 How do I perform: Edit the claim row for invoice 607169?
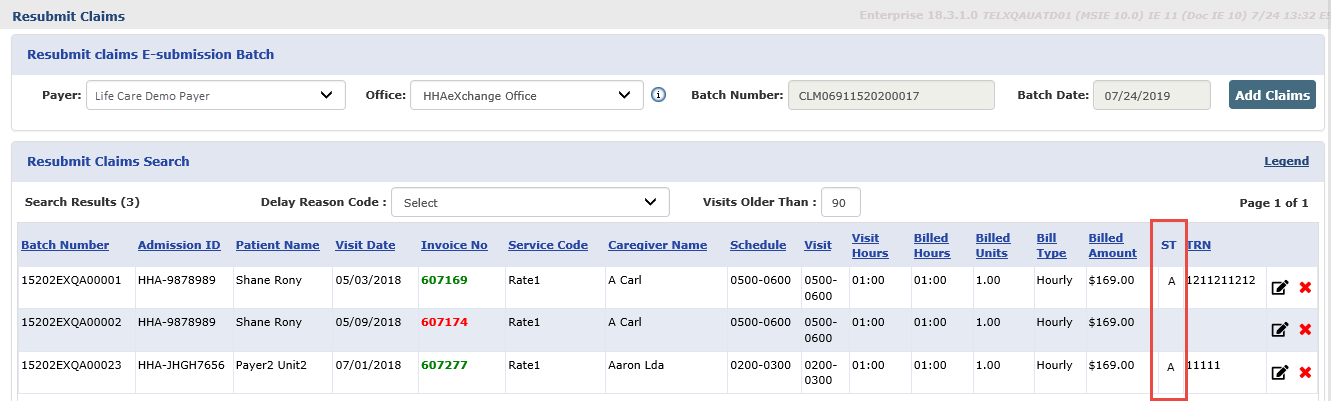pos(1279,288)
